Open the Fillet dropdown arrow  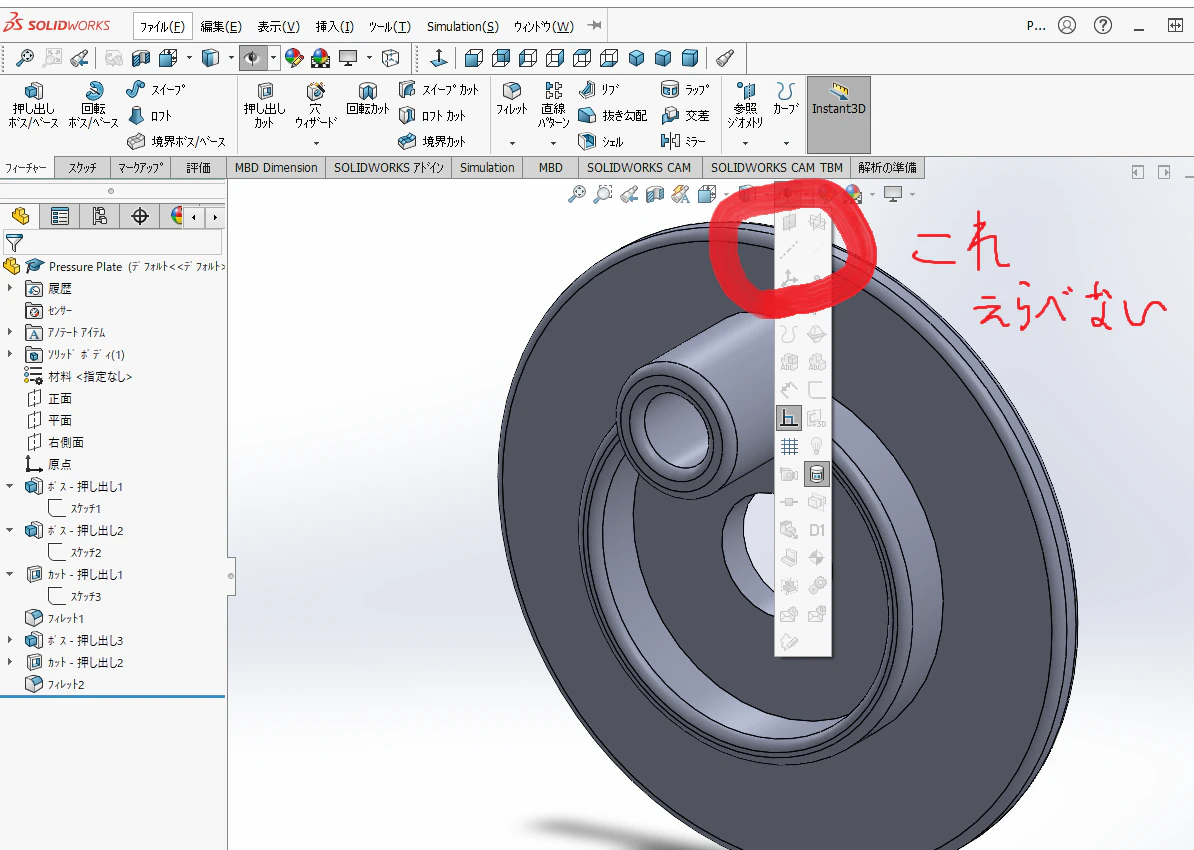[x=512, y=143]
